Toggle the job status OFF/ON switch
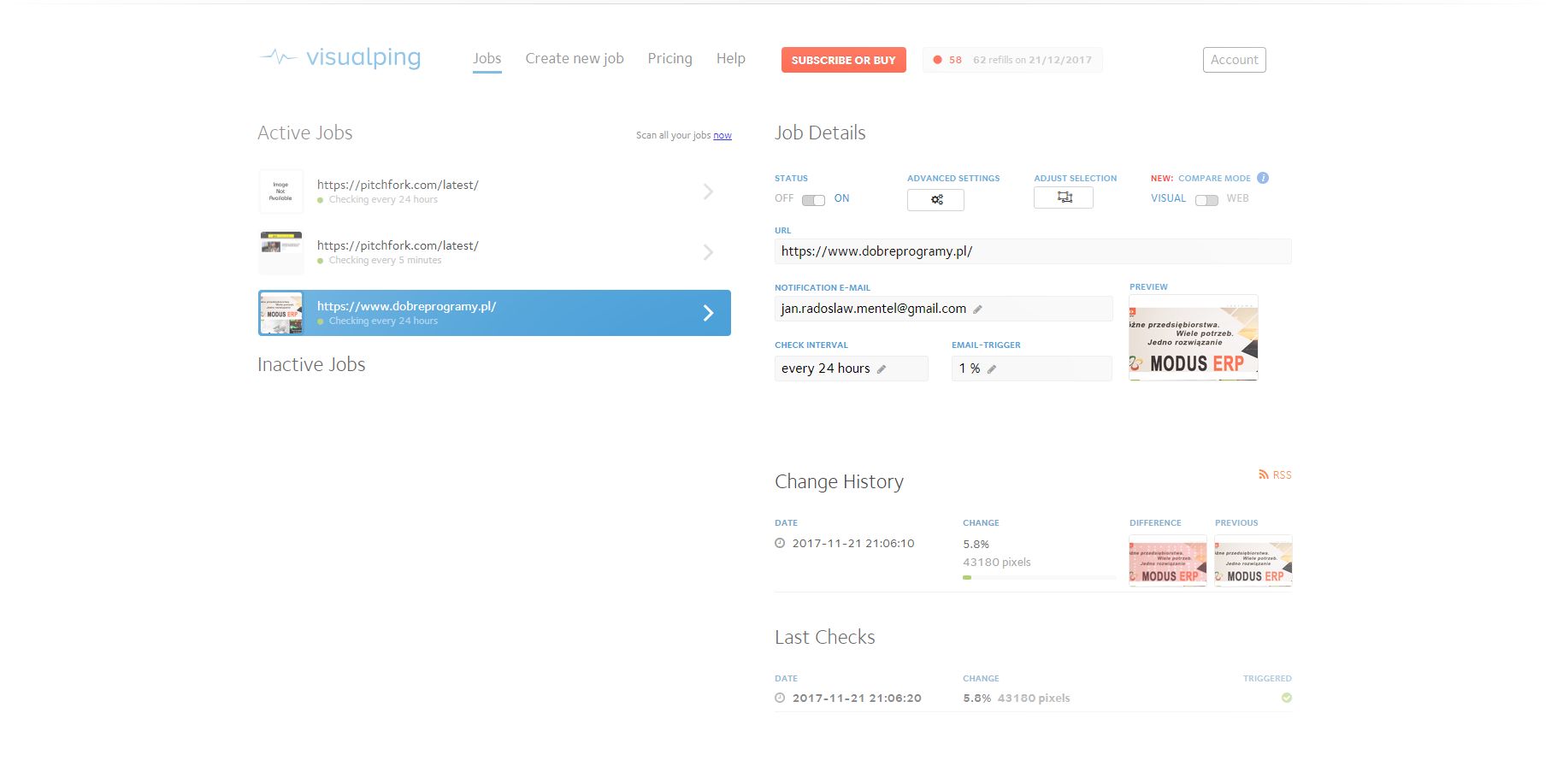 tap(813, 199)
